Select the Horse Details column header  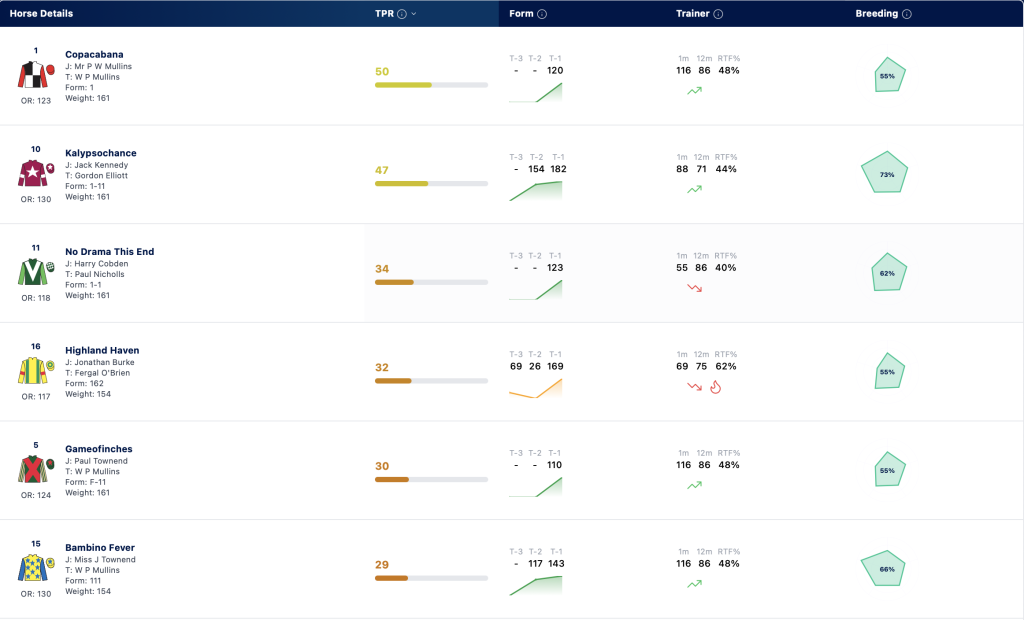[41, 14]
